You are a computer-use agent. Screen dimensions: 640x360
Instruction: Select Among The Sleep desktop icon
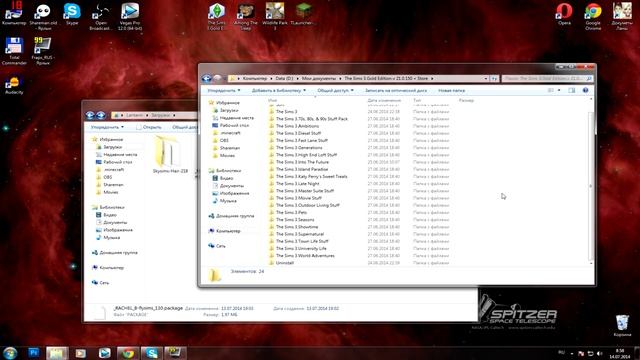246,16
